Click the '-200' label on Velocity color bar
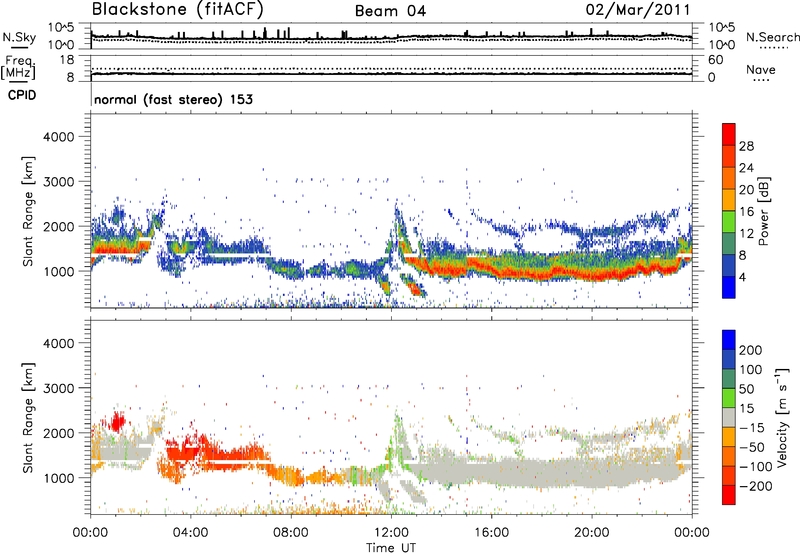Image resolution: width=800 pixels, height=554 pixels. pyautogui.click(x=755, y=486)
